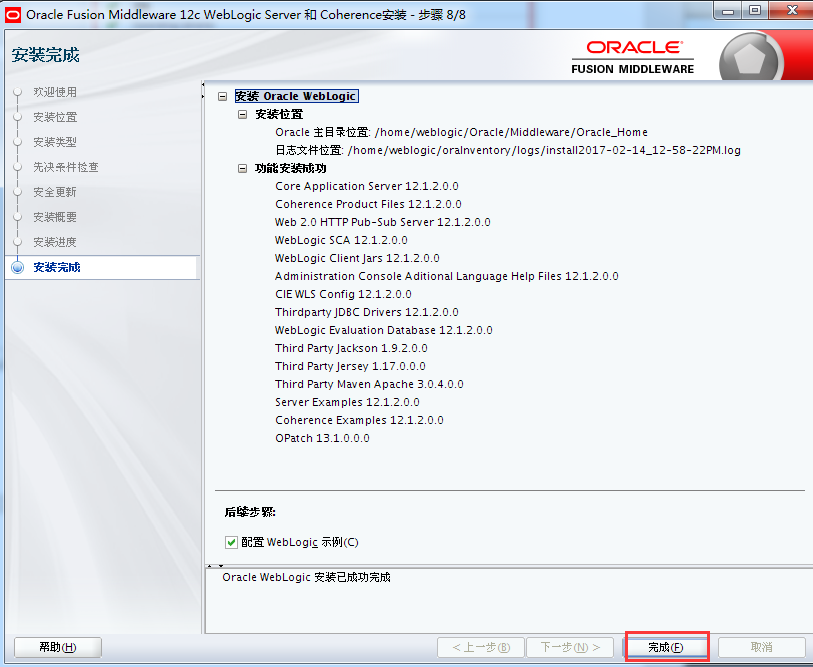
Task: Click Third Party Jersey 1.17.0.0.0 row
Action: click(350, 366)
